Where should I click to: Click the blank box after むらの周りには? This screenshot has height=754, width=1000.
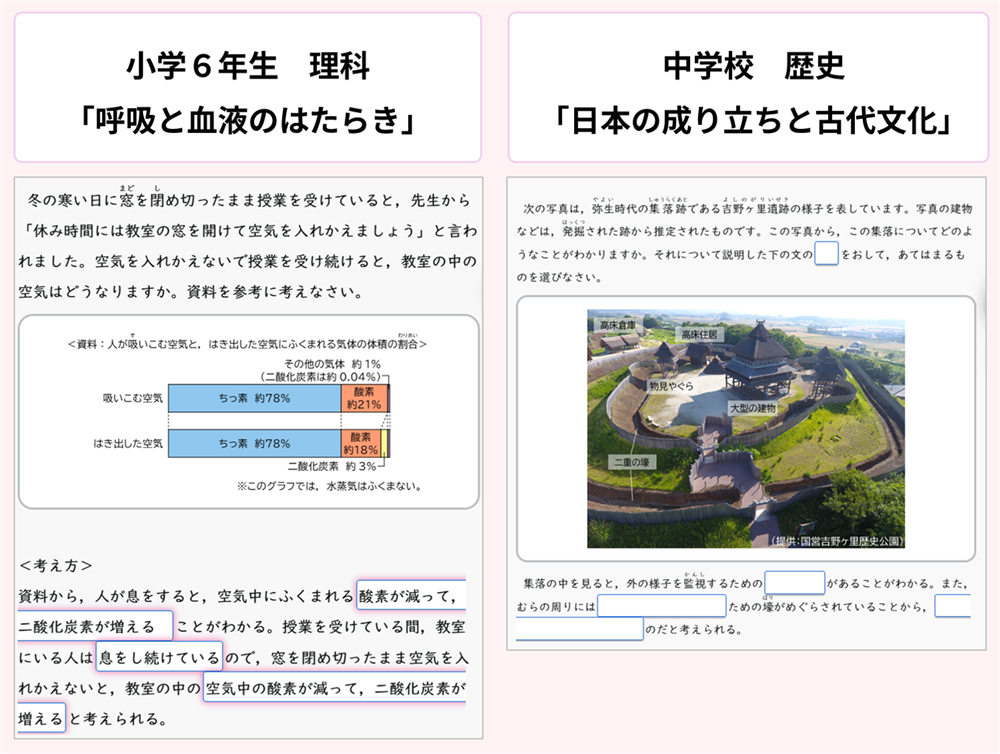coord(661,606)
